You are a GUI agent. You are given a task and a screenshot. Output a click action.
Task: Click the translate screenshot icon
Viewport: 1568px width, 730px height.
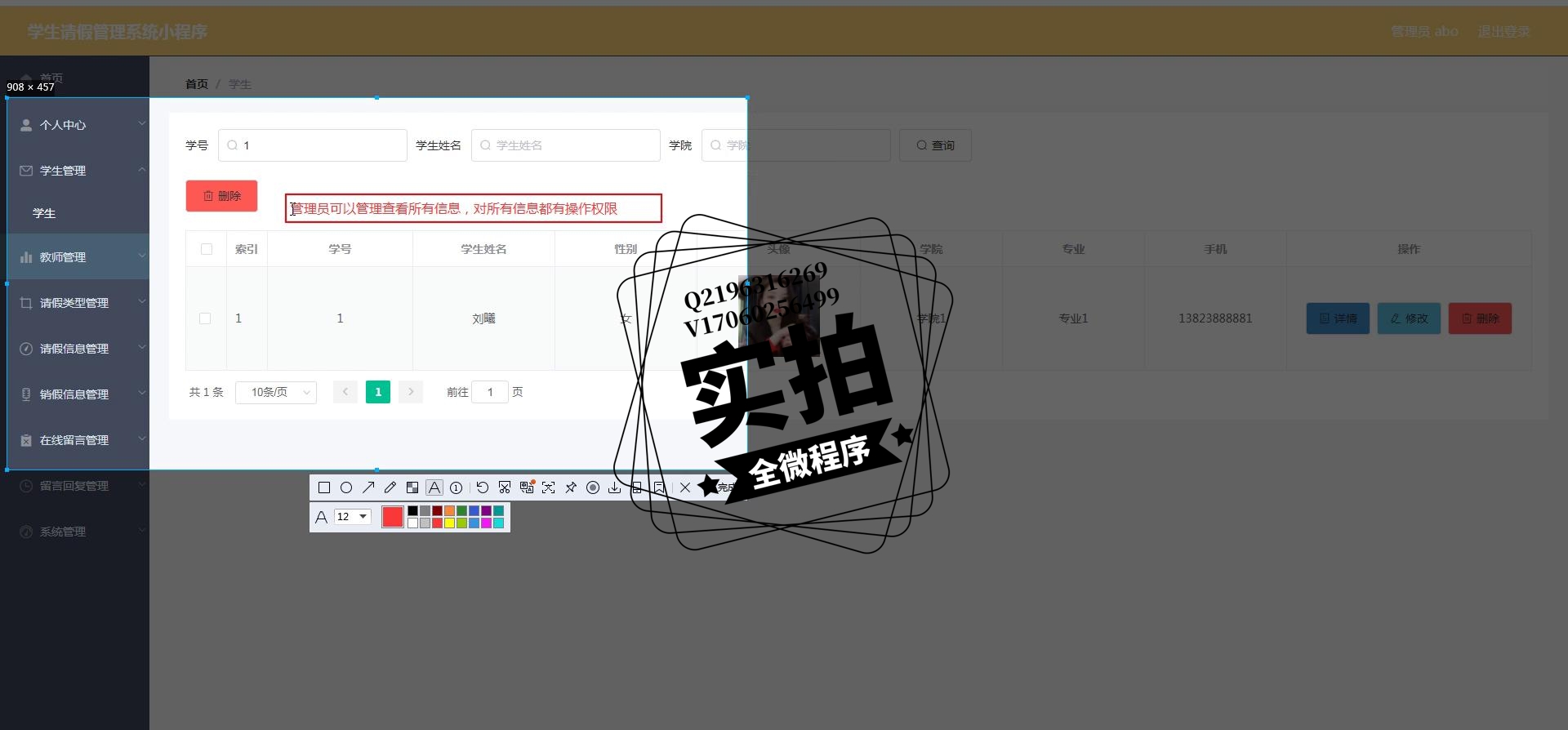(x=527, y=487)
